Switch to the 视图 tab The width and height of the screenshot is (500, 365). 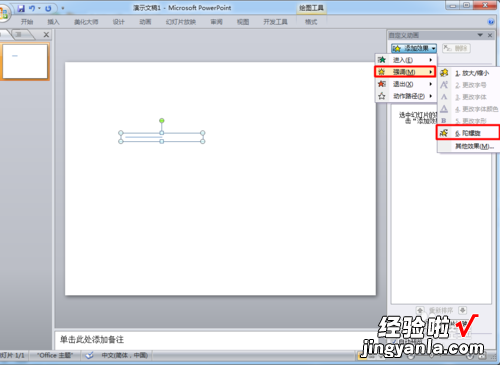(243, 22)
